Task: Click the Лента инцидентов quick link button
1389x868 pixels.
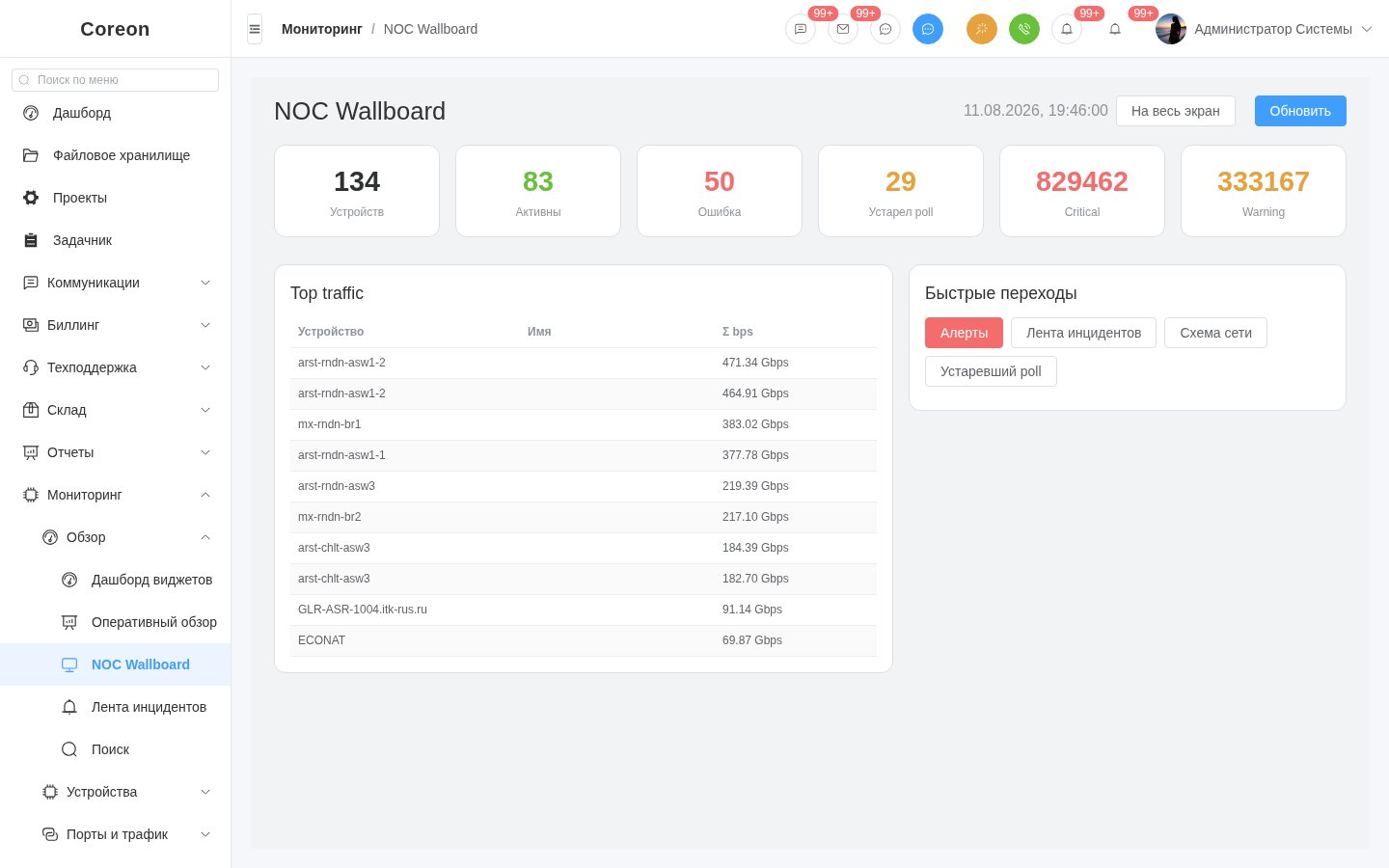Action: point(1083,333)
